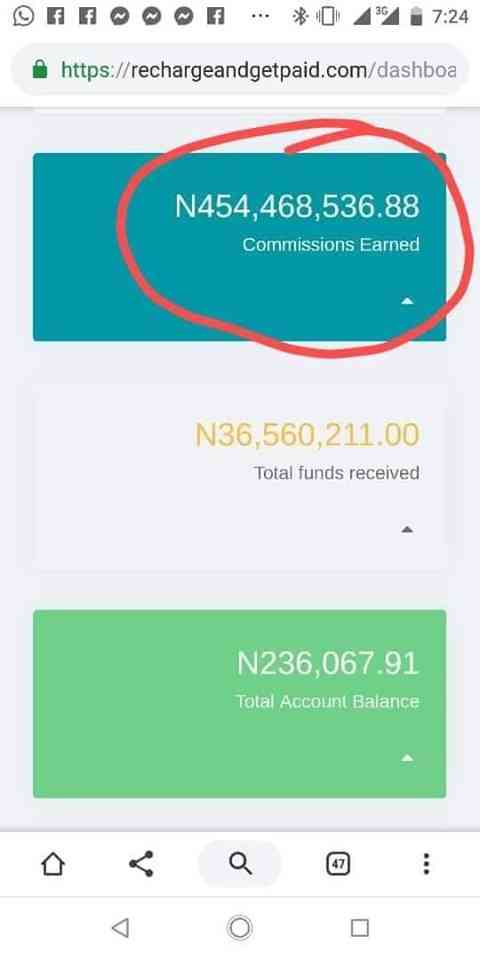Collapse the Commissions Earned card arrow
Image resolution: width=480 pixels, height=960 pixels.
coord(407,301)
